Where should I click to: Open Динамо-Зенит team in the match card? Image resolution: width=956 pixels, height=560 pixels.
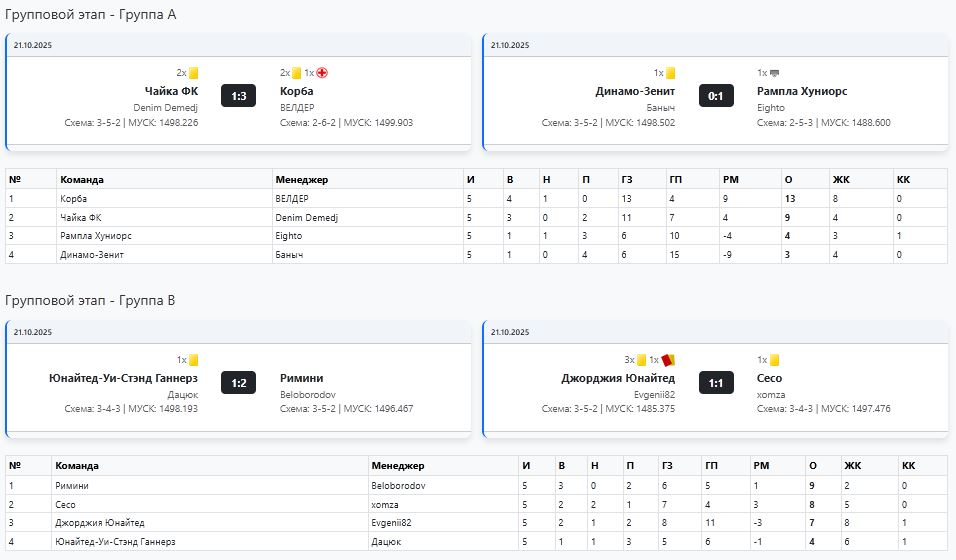(x=635, y=91)
